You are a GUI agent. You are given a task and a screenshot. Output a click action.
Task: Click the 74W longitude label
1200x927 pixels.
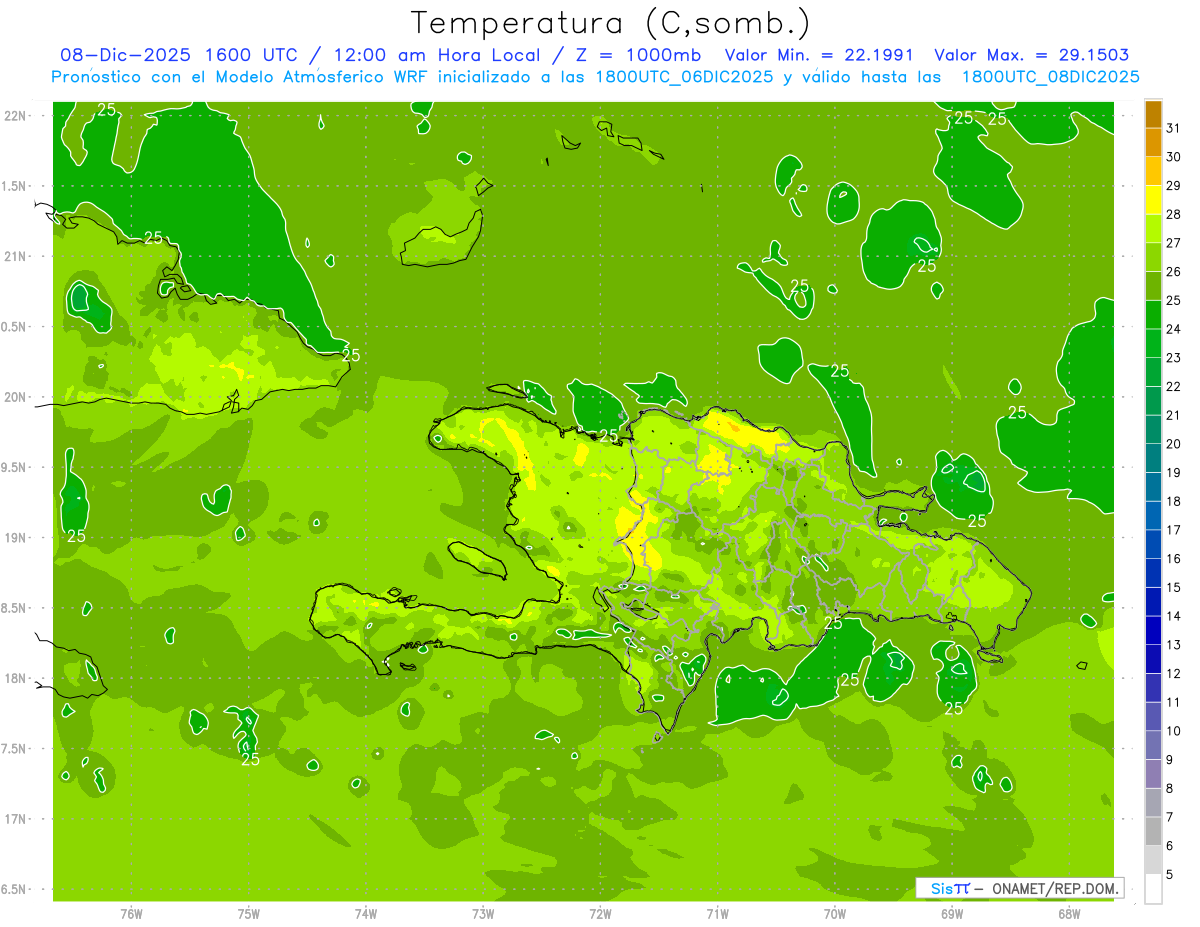(x=366, y=913)
